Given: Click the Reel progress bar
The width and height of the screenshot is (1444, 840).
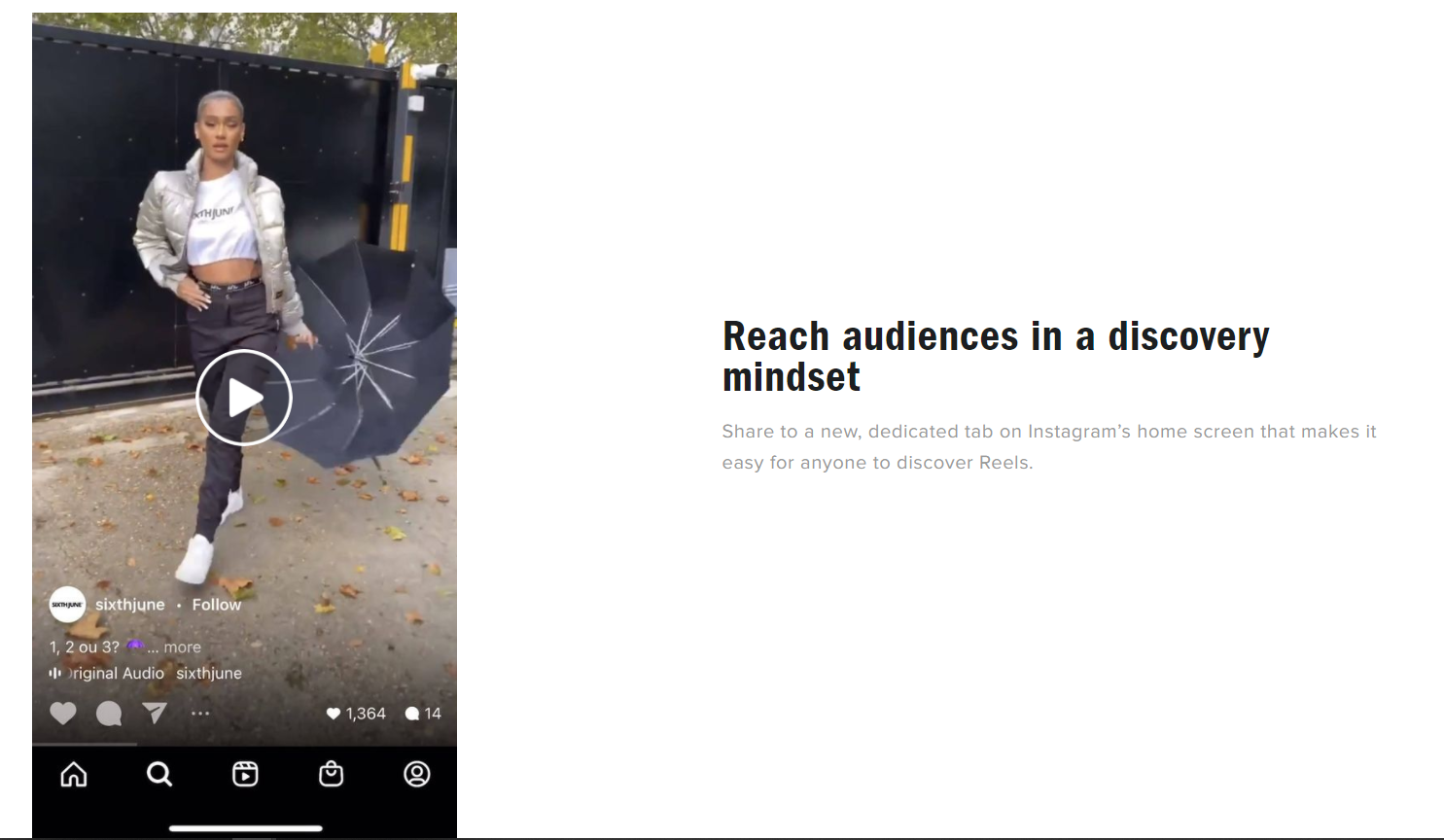Looking at the screenshot, I should pyautogui.click(x=244, y=745).
